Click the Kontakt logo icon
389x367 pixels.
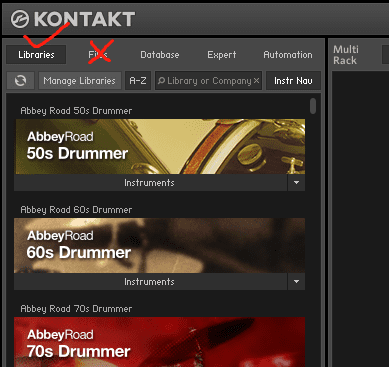tap(20, 19)
